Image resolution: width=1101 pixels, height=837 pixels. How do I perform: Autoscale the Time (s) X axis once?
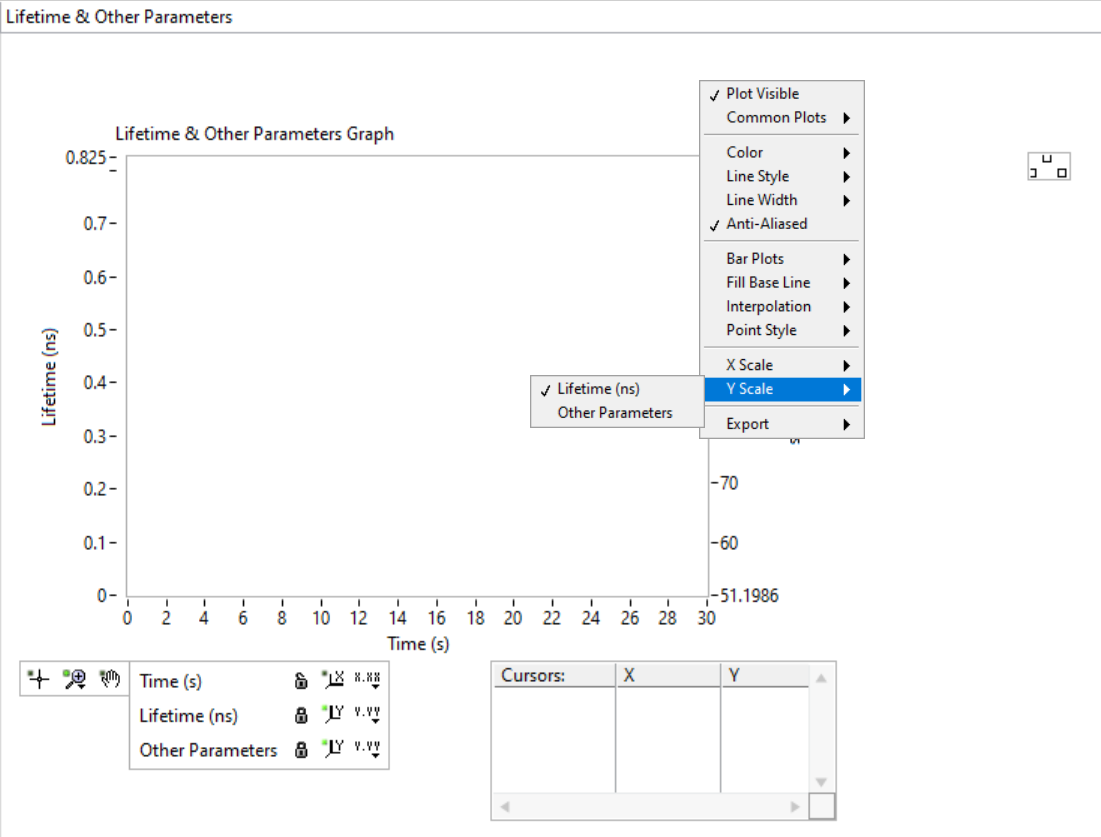point(333,679)
